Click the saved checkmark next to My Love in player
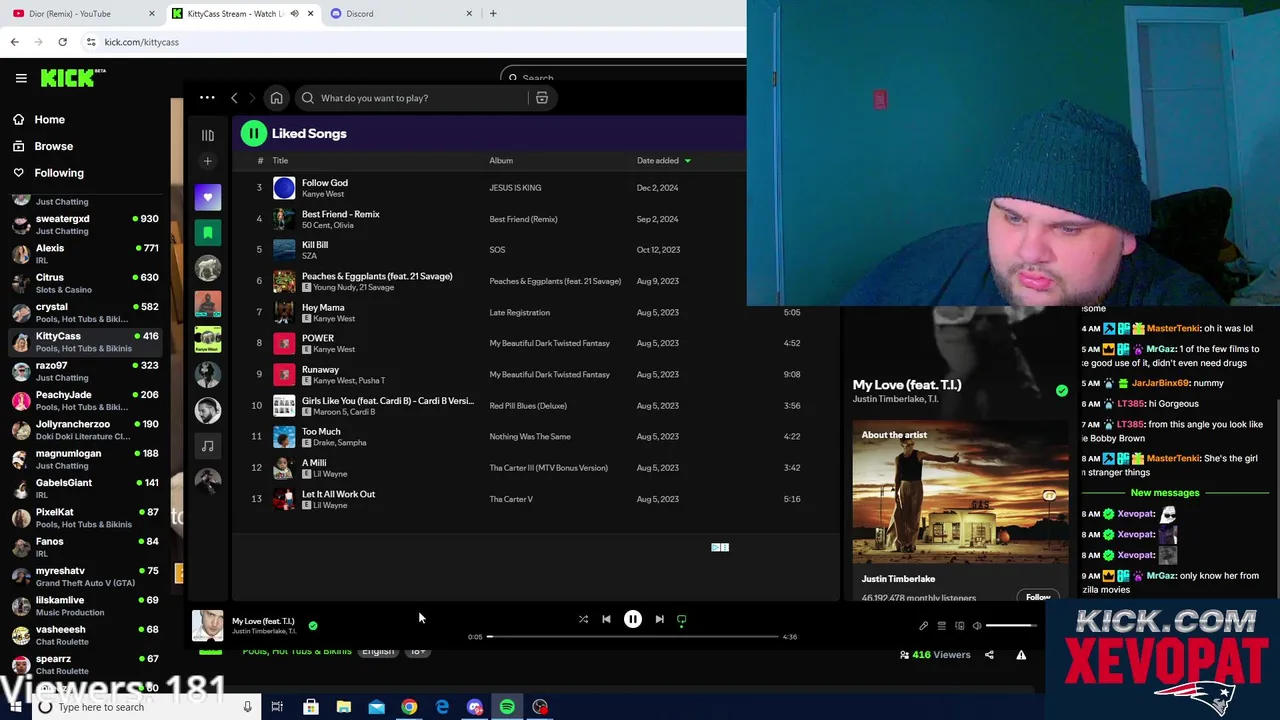Viewport: 1280px width, 720px height. [313, 626]
